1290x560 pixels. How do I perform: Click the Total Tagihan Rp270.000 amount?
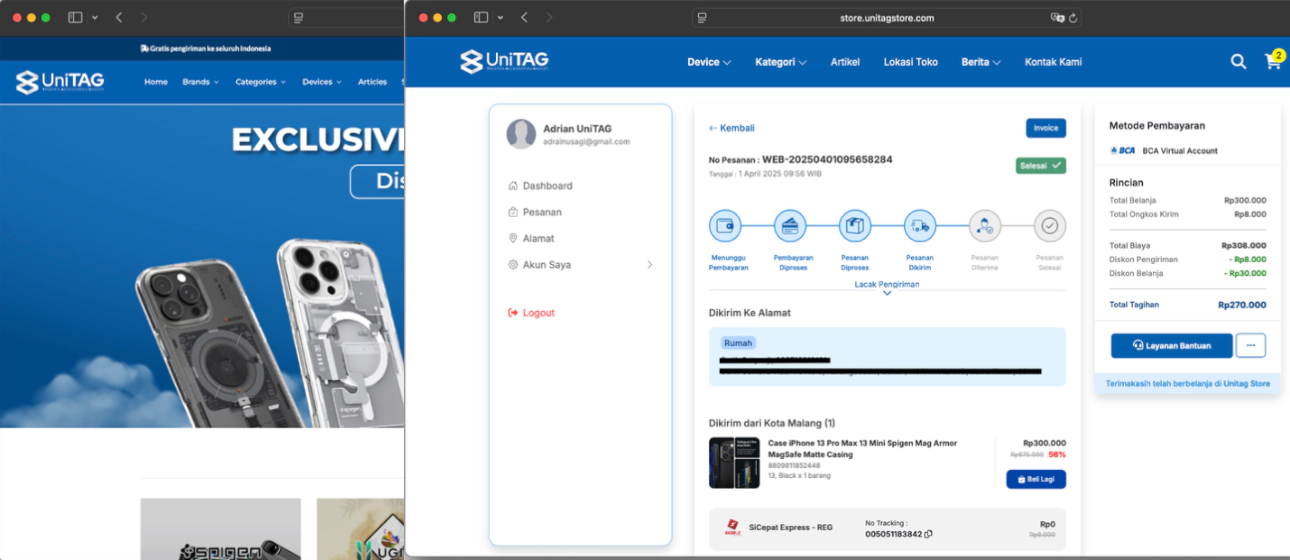1242,305
